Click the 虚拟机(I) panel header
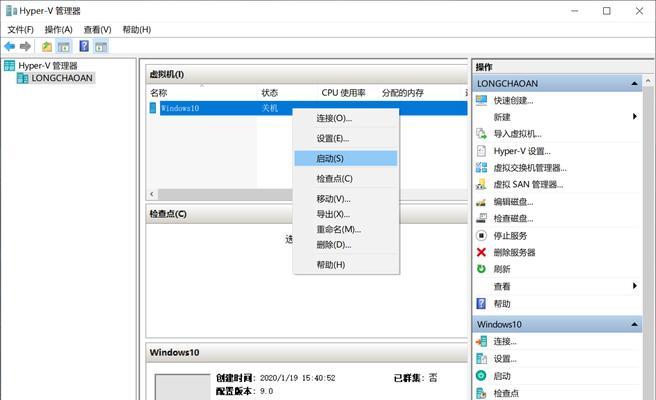Image resolution: width=656 pixels, height=400 pixels. (x=307, y=74)
